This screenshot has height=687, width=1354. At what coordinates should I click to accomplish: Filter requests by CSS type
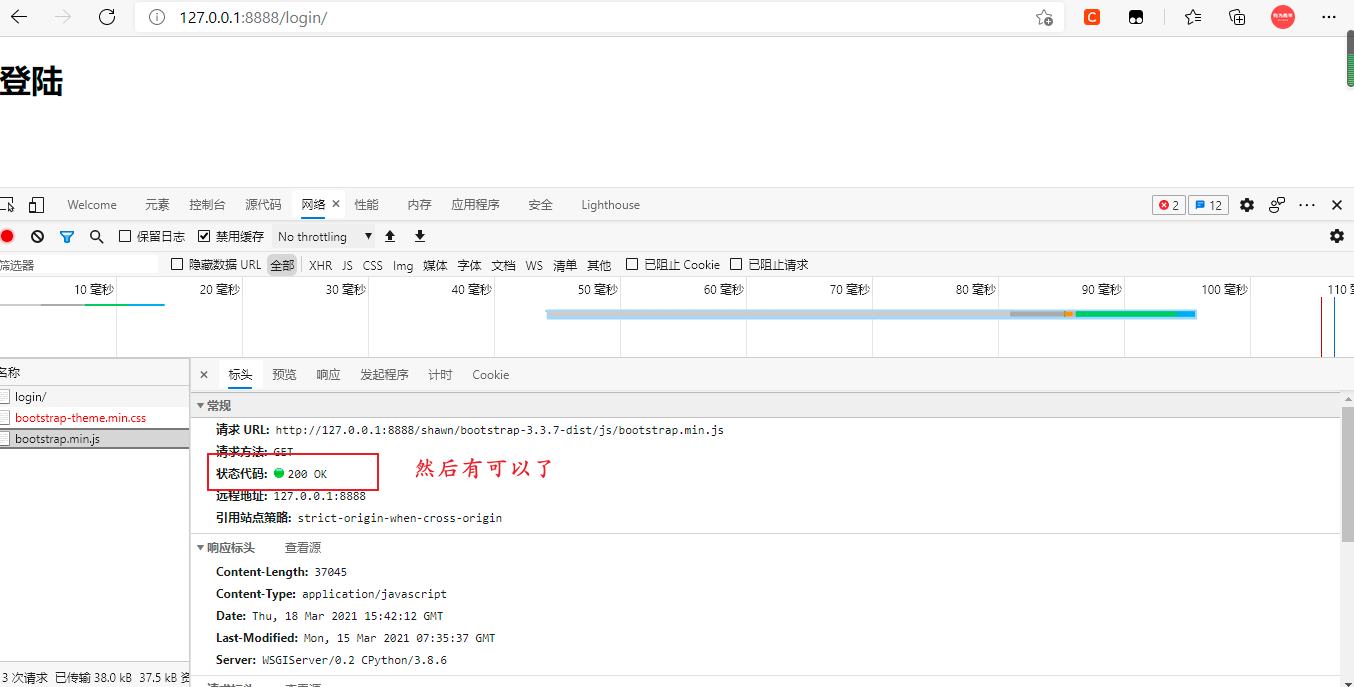click(x=372, y=265)
